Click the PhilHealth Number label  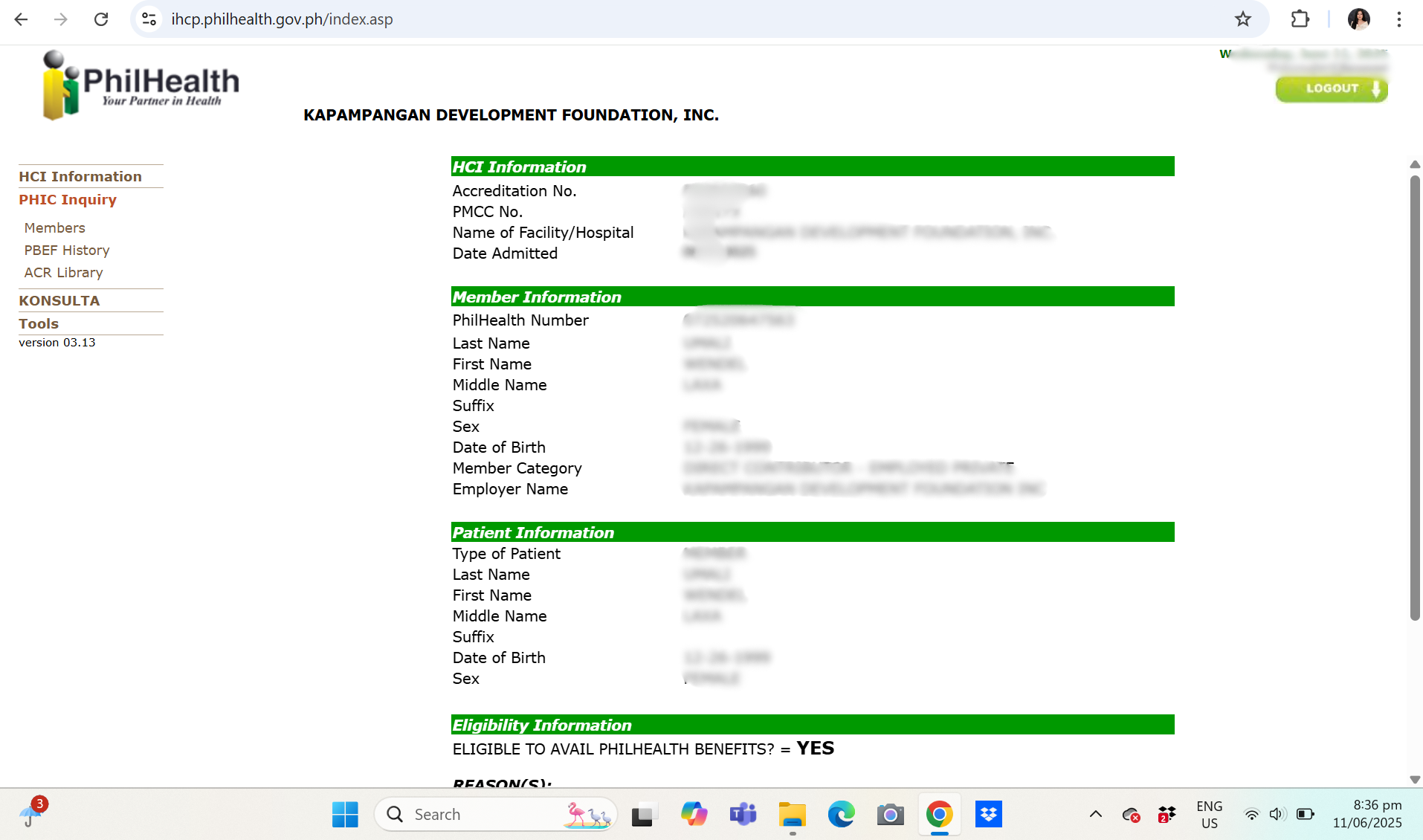coord(520,320)
